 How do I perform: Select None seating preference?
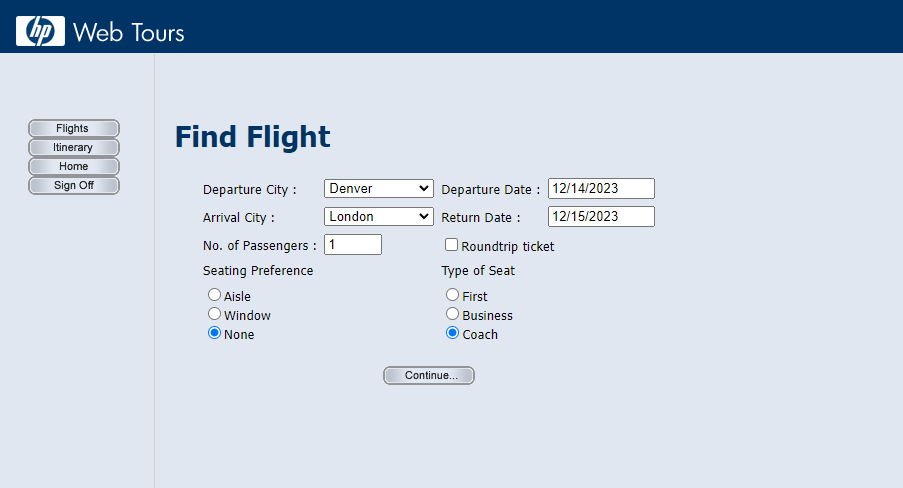coord(214,334)
